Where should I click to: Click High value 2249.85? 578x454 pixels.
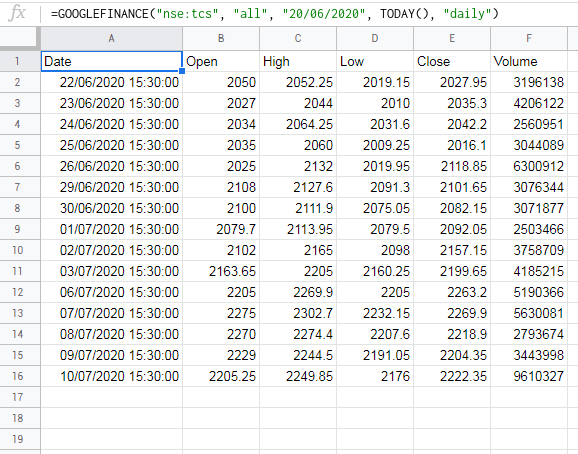coord(298,376)
